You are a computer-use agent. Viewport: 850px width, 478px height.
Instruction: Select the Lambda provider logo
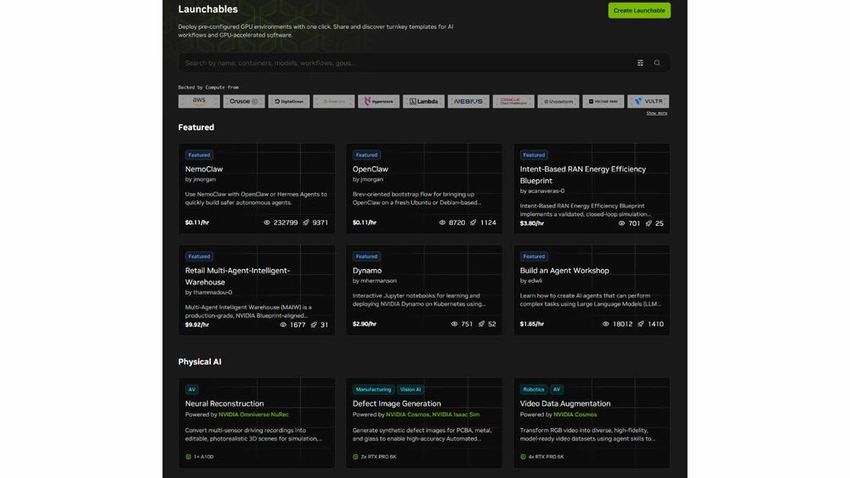423,101
